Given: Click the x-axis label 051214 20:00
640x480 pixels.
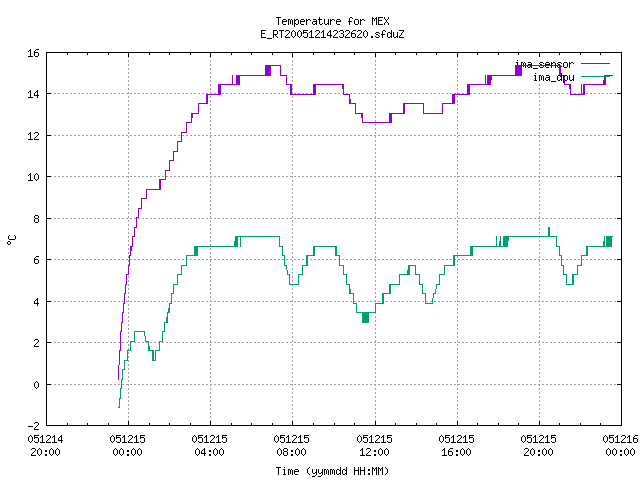Looking at the screenshot, I should [45, 445].
